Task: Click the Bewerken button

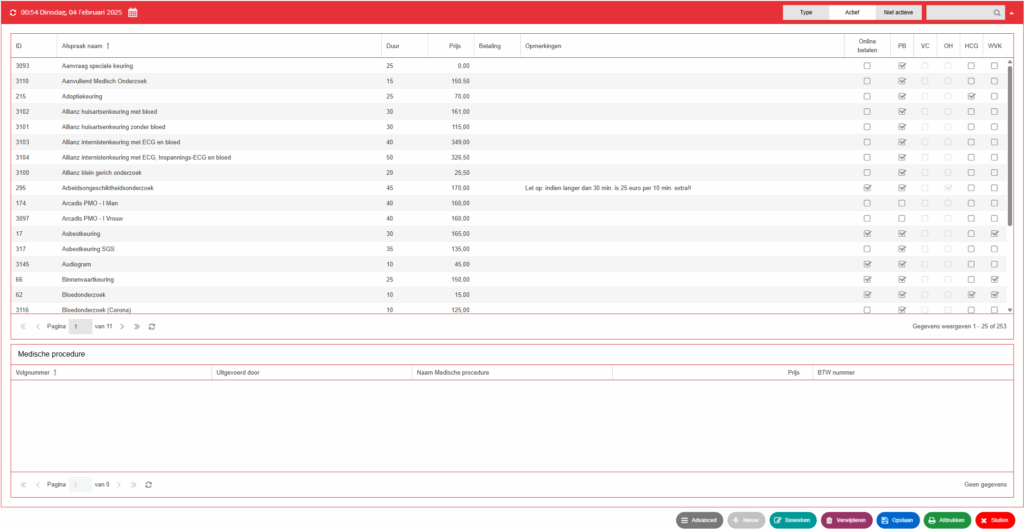Action: click(793, 520)
